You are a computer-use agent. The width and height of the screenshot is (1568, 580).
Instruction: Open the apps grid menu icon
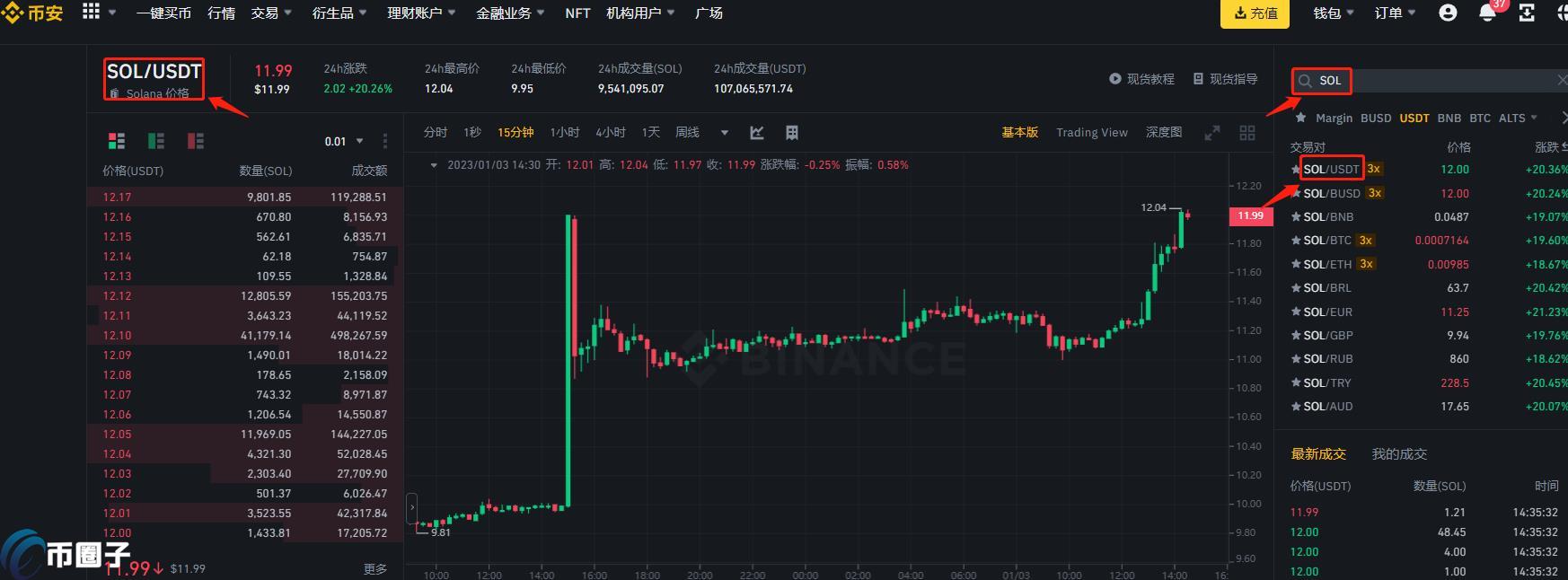point(91,12)
